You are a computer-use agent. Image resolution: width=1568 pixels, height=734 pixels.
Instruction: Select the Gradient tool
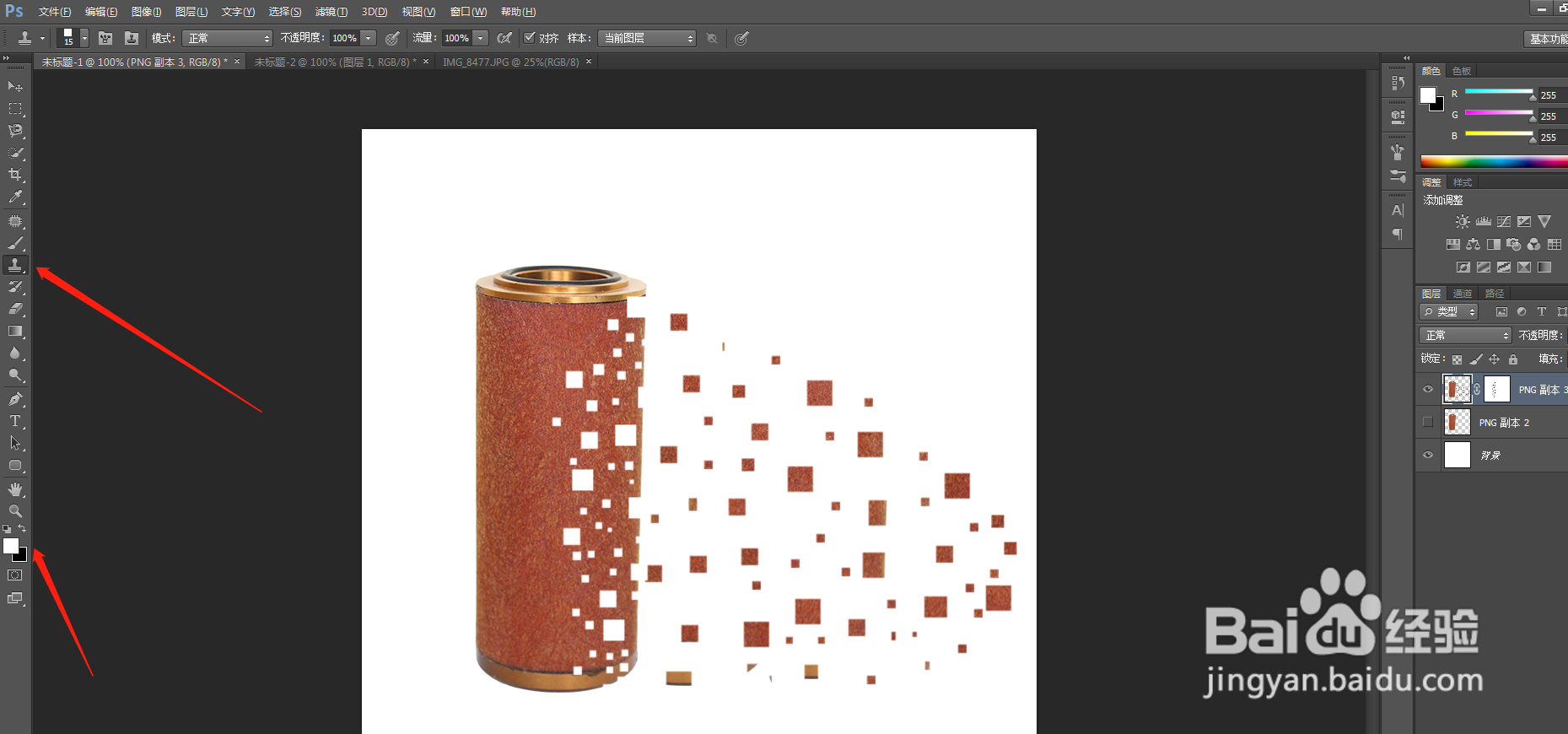[x=15, y=331]
